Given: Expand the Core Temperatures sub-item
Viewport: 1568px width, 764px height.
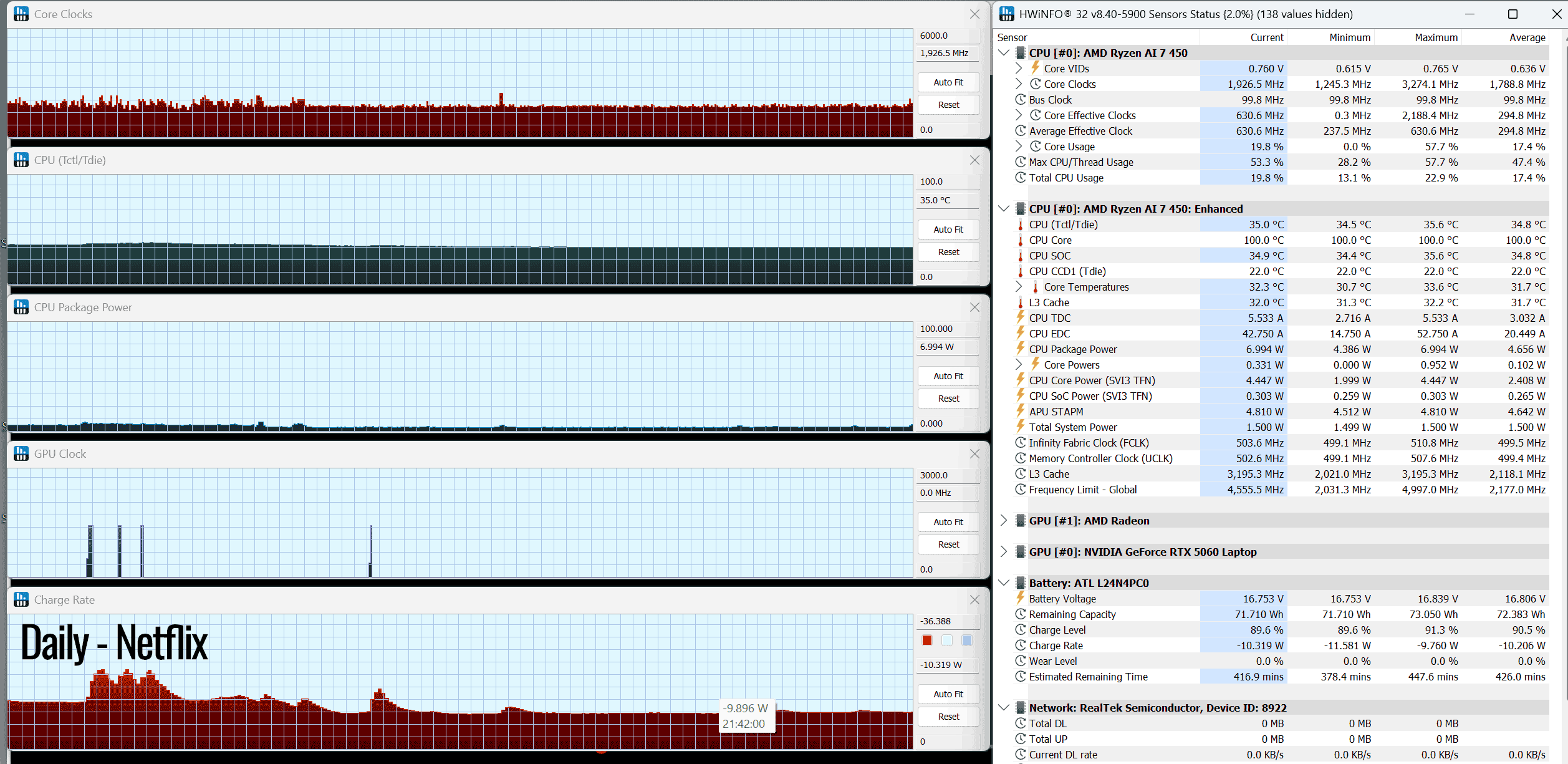Looking at the screenshot, I should (1019, 286).
